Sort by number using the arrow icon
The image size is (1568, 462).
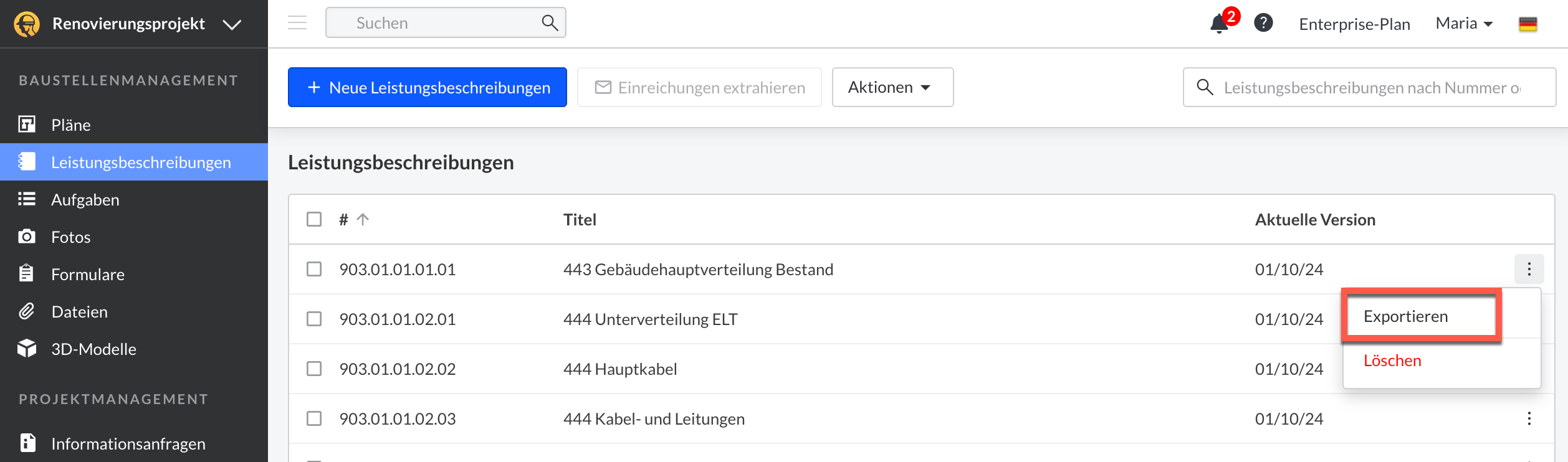pos(363,219)
